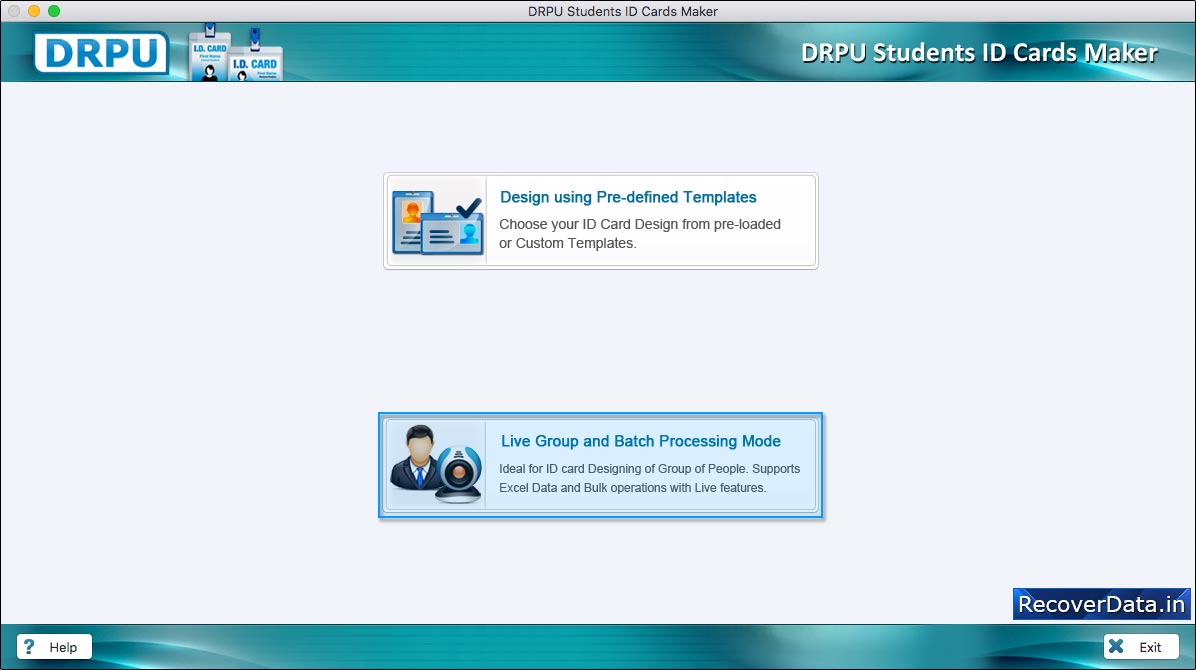The image size is (1196, 670).
Task: Click 'Ideal for ID card Designing' description text
Action: pyautogui.click(x=649, y=478)
